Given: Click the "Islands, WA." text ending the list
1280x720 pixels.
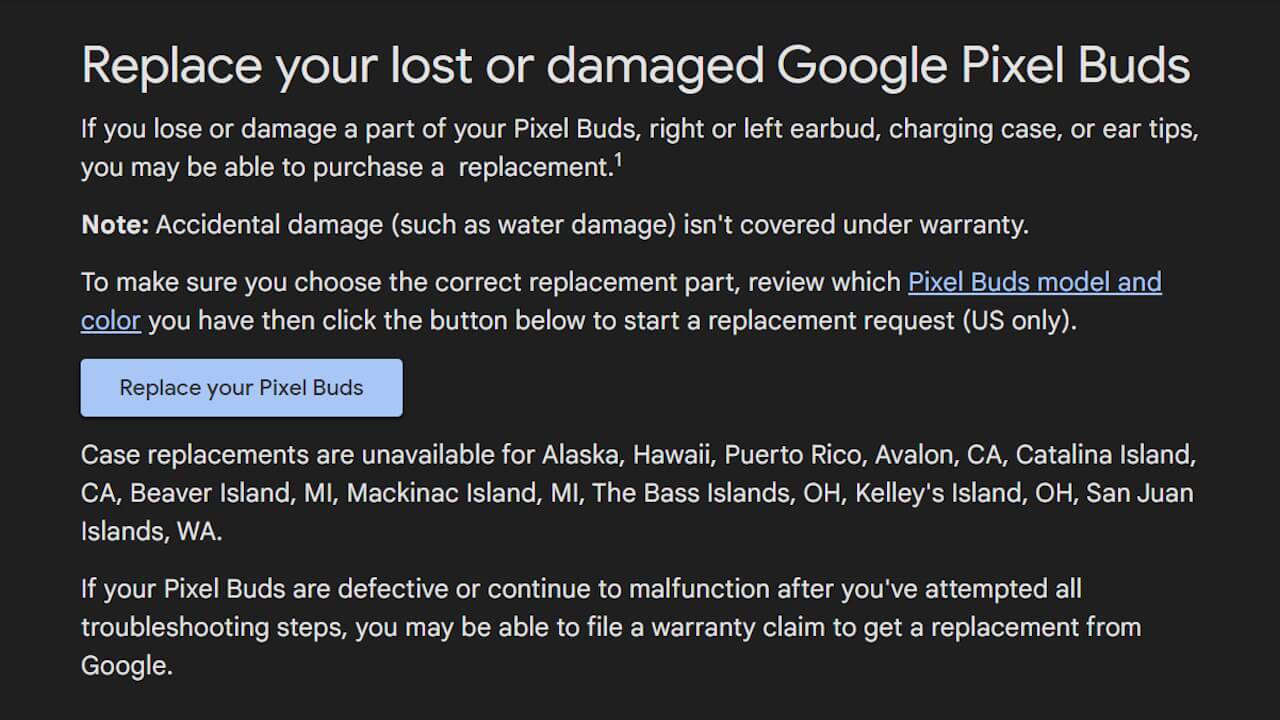Looking at the screenshot, I should tap(151, 531).
